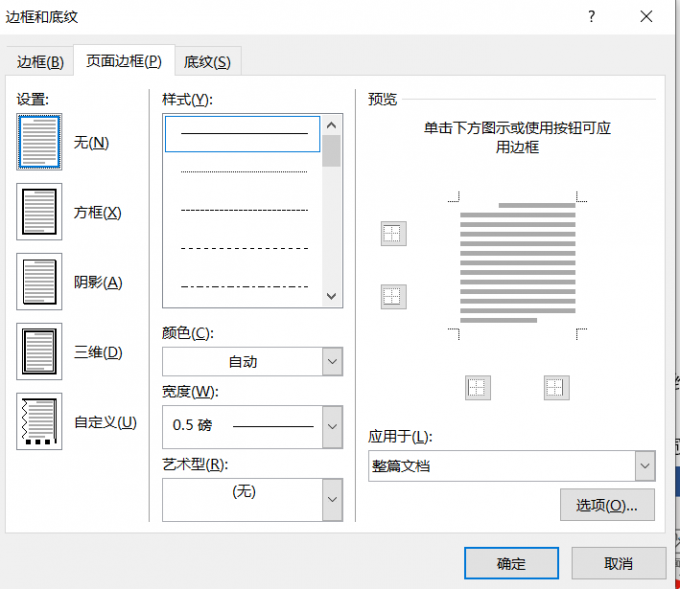Viewport: 680px width, 589px height.
Task: Click the 方框(X) label text
Action: coord(98,212)
